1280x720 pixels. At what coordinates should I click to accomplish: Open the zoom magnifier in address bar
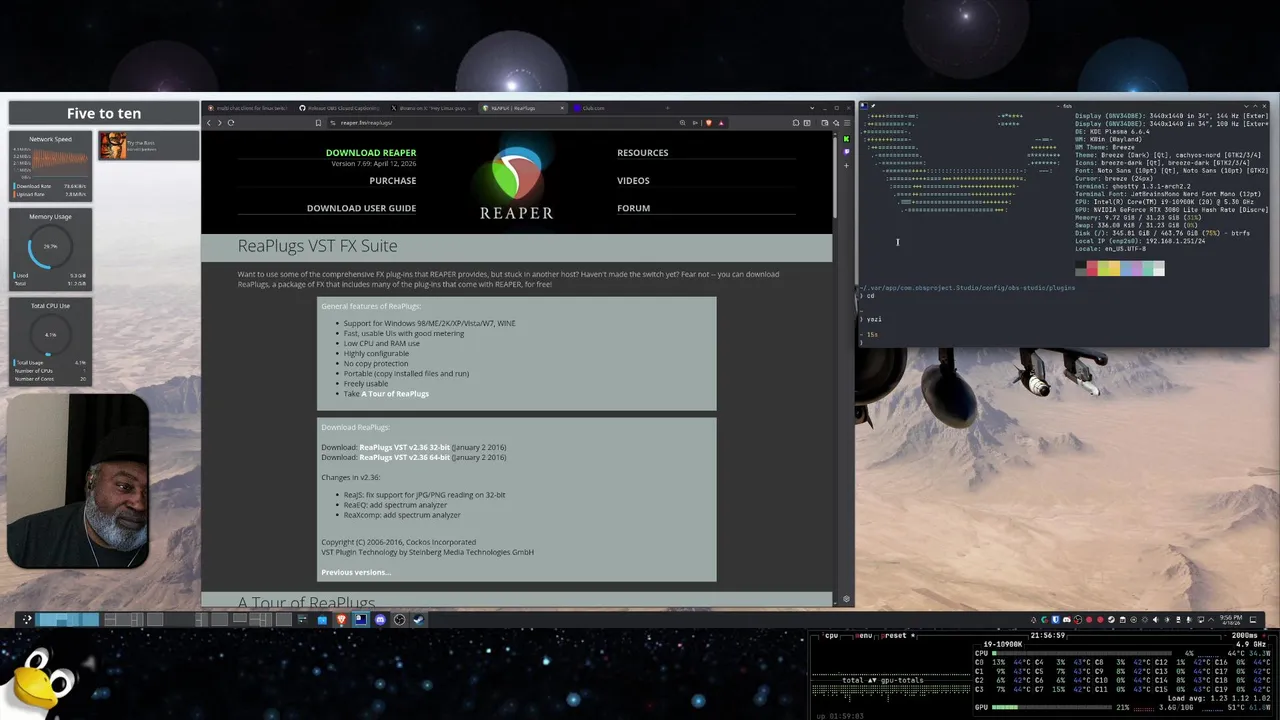click(682, 123)
